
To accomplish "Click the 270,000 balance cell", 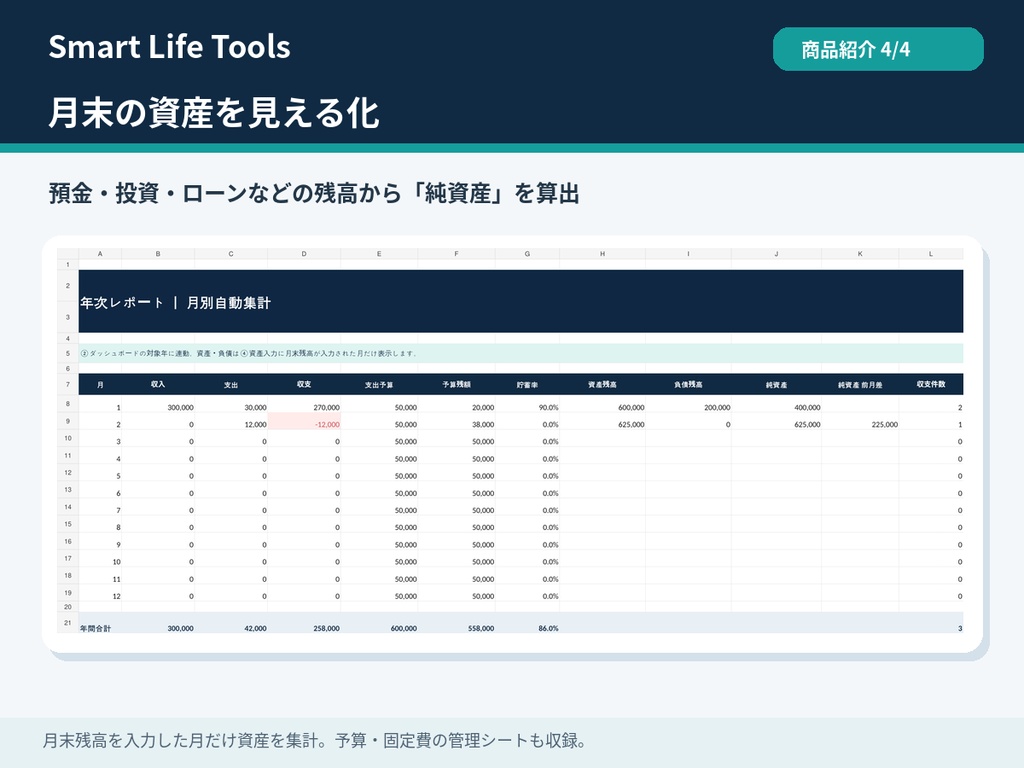I will click(304, 405).
